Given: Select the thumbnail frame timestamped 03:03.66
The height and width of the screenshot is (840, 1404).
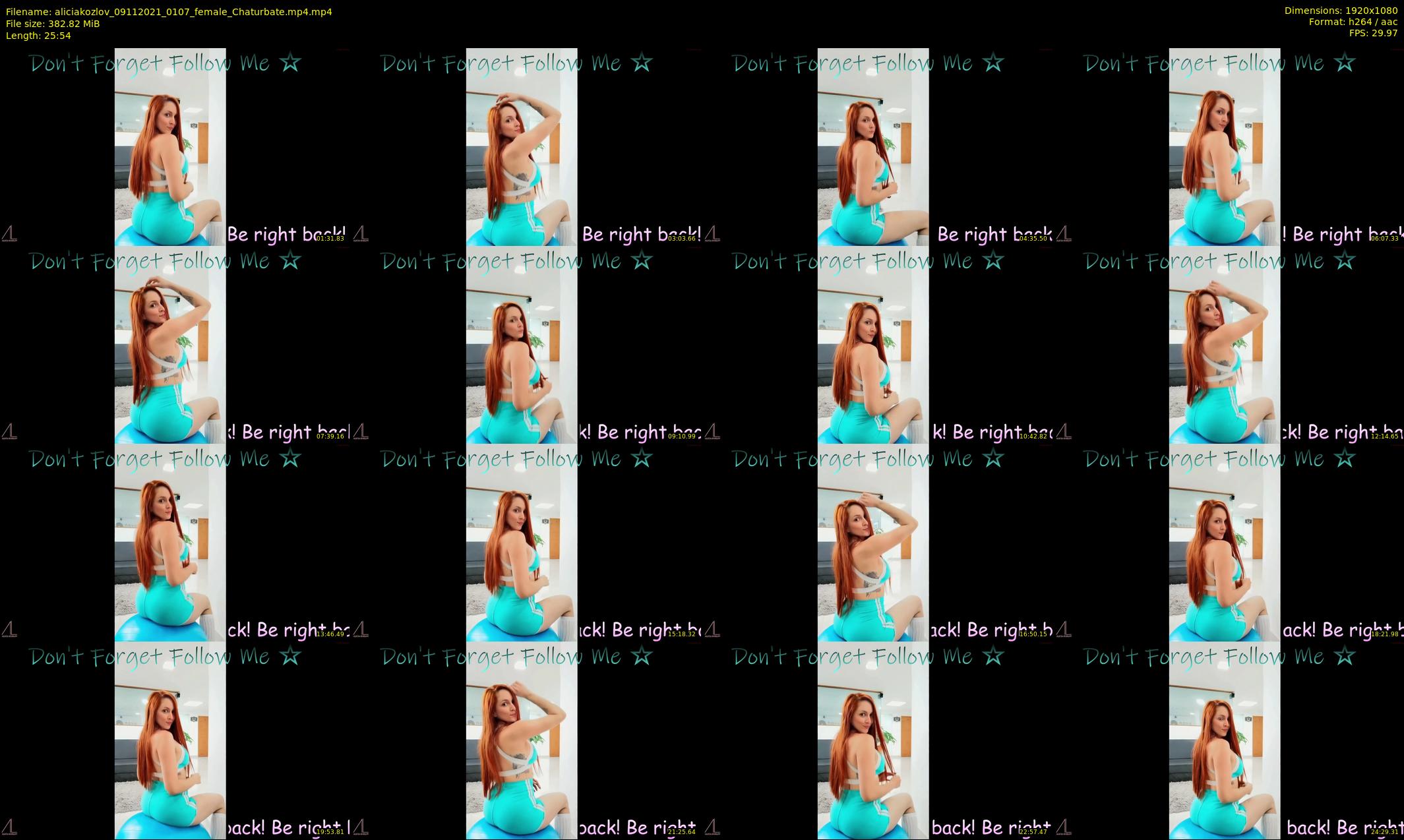Looking at the screenshot, I should click(x=526, y=146).
